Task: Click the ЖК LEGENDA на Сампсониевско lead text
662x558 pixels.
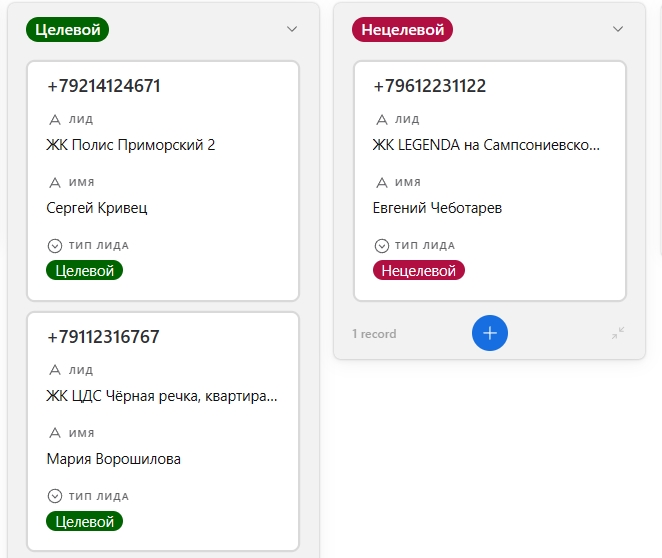Action: click(x=486, y=145)
